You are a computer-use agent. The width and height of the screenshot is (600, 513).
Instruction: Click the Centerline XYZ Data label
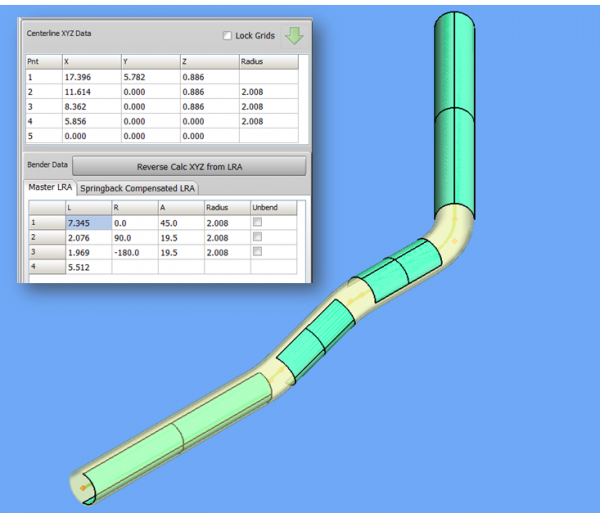point(59,33)
